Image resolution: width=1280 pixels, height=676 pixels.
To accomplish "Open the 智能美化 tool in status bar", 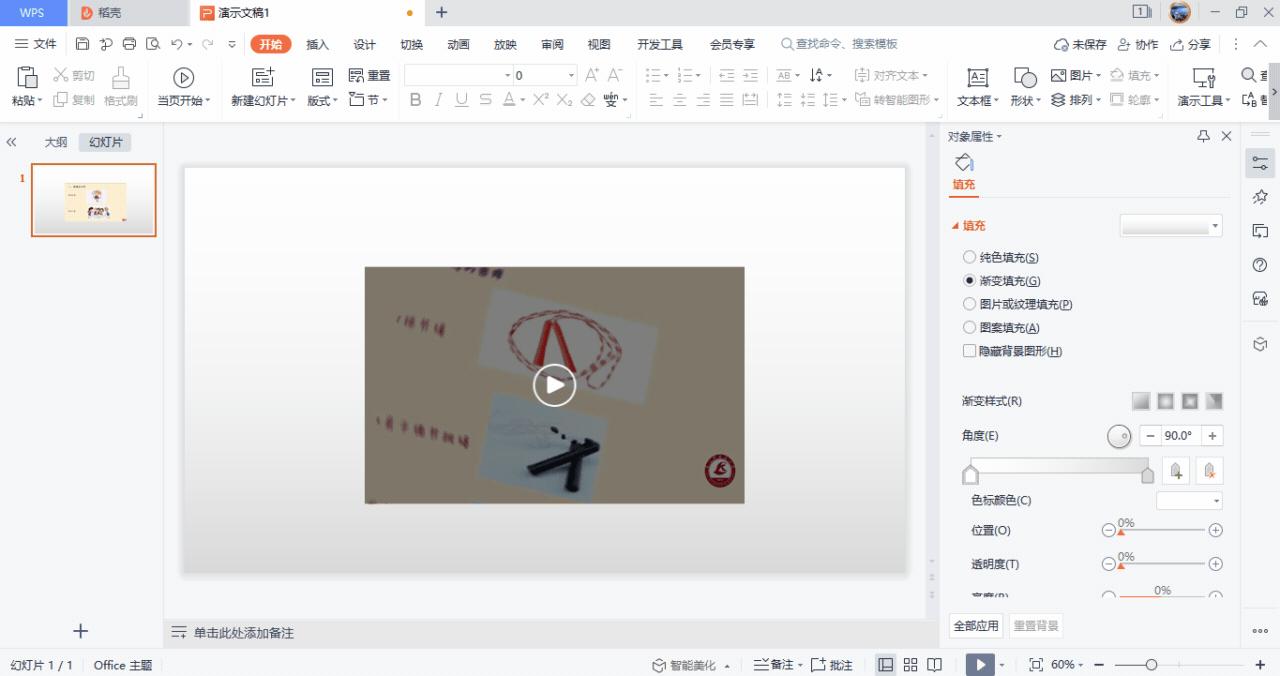I will pyautogui.click(x=690, y=664).
